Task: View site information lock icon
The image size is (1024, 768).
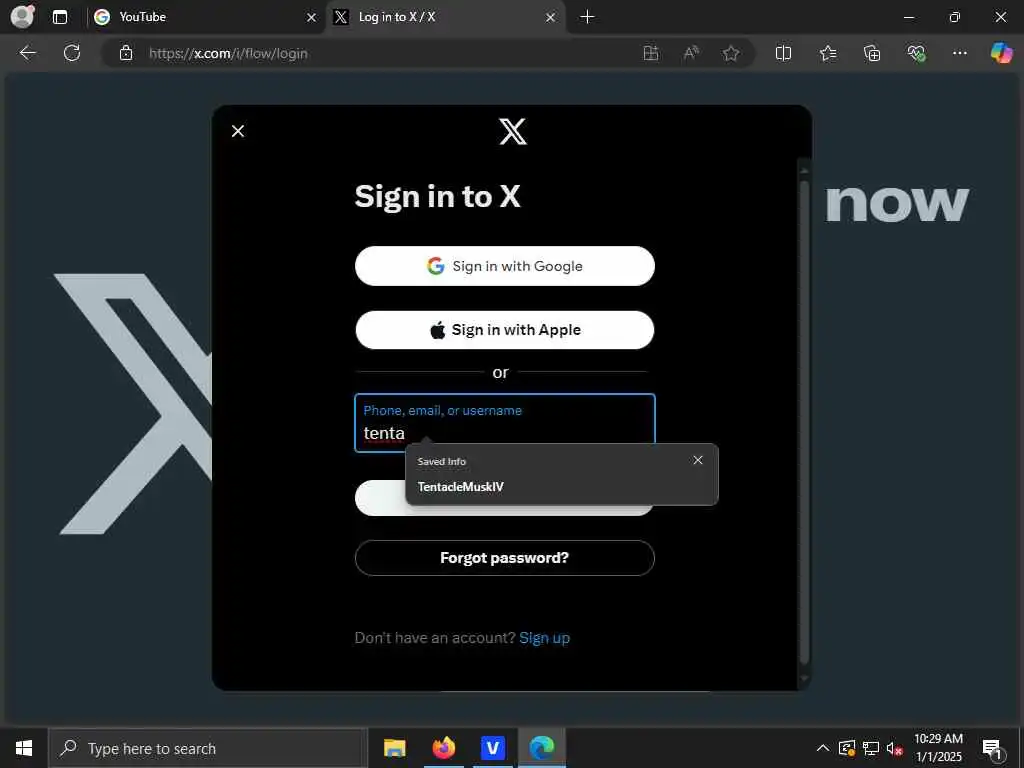Action: pos(126,53)
